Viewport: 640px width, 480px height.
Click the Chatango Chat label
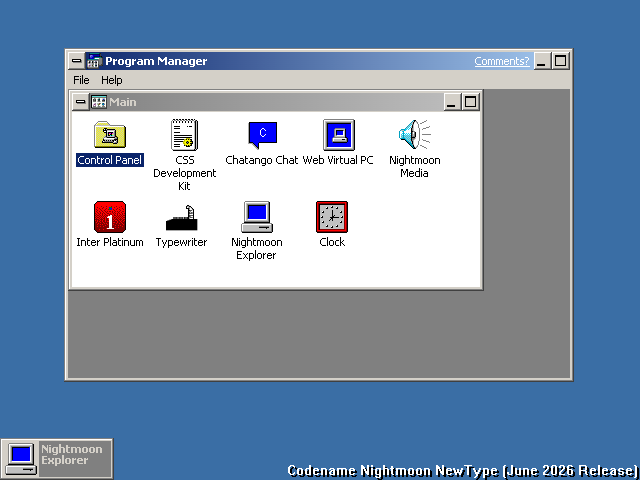[x=262, y=160]
